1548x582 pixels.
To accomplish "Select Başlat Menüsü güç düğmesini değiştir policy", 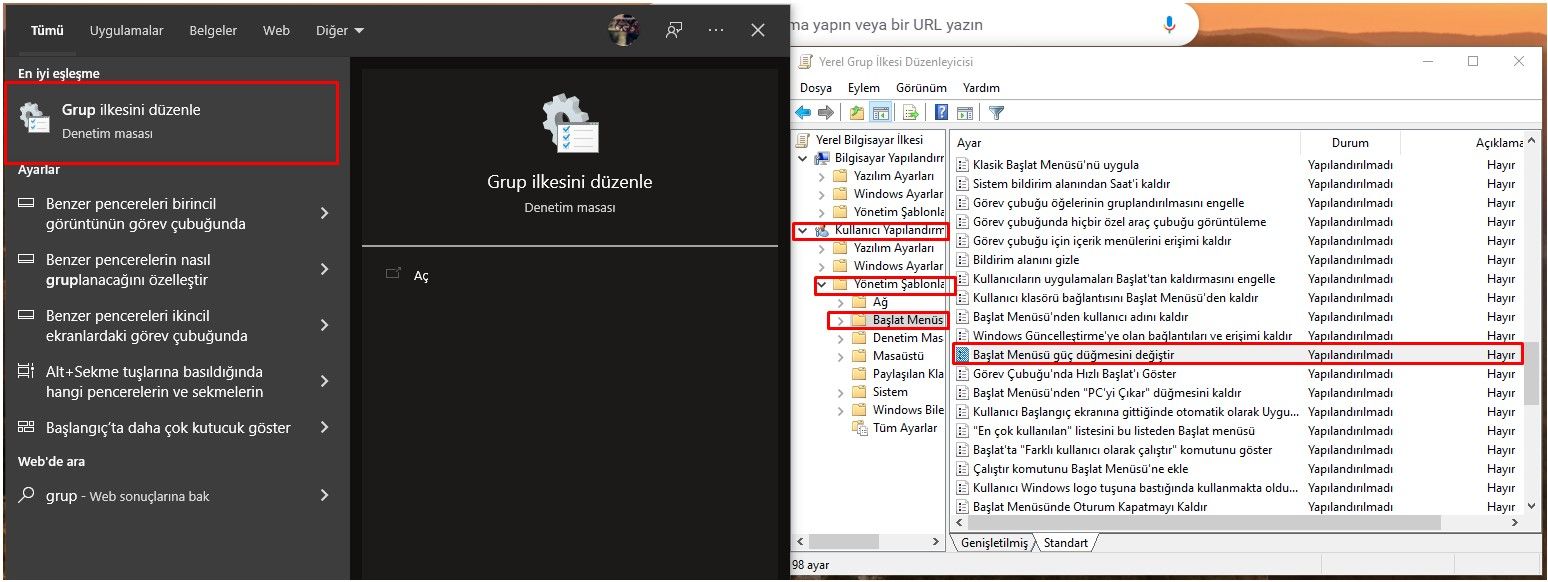I will tap(1238, 354).
